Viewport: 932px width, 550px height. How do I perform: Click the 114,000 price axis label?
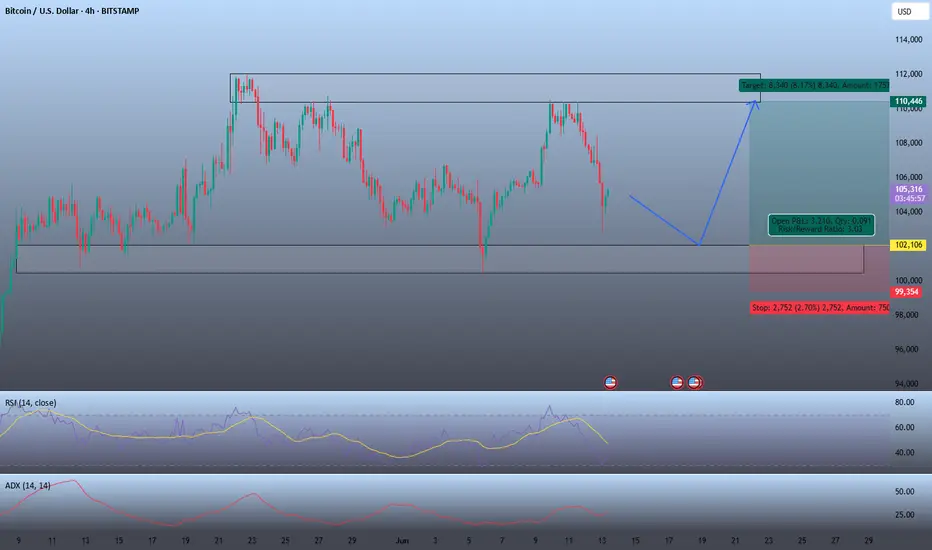909,39
